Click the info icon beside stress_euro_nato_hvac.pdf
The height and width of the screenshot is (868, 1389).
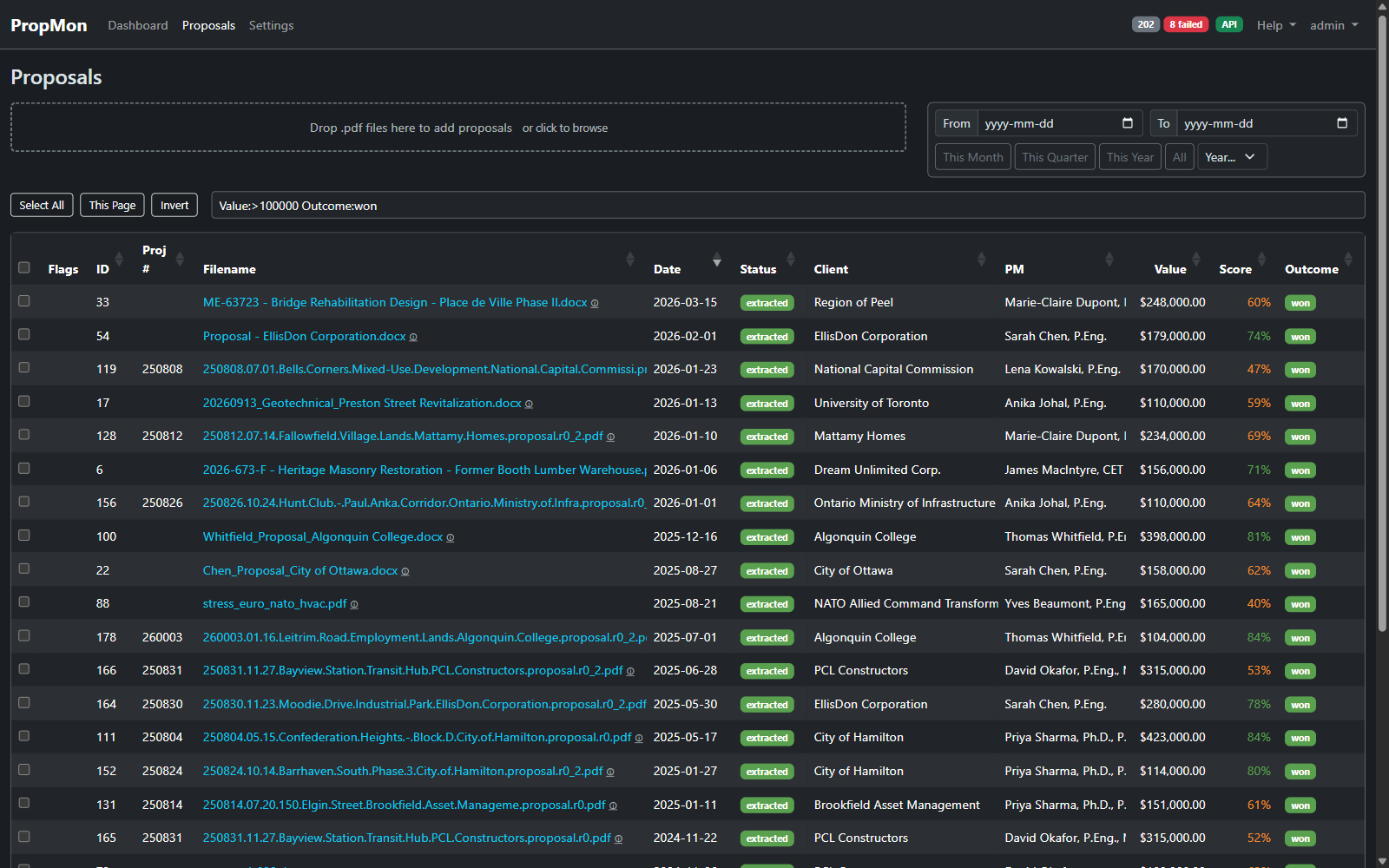point(354,604)
